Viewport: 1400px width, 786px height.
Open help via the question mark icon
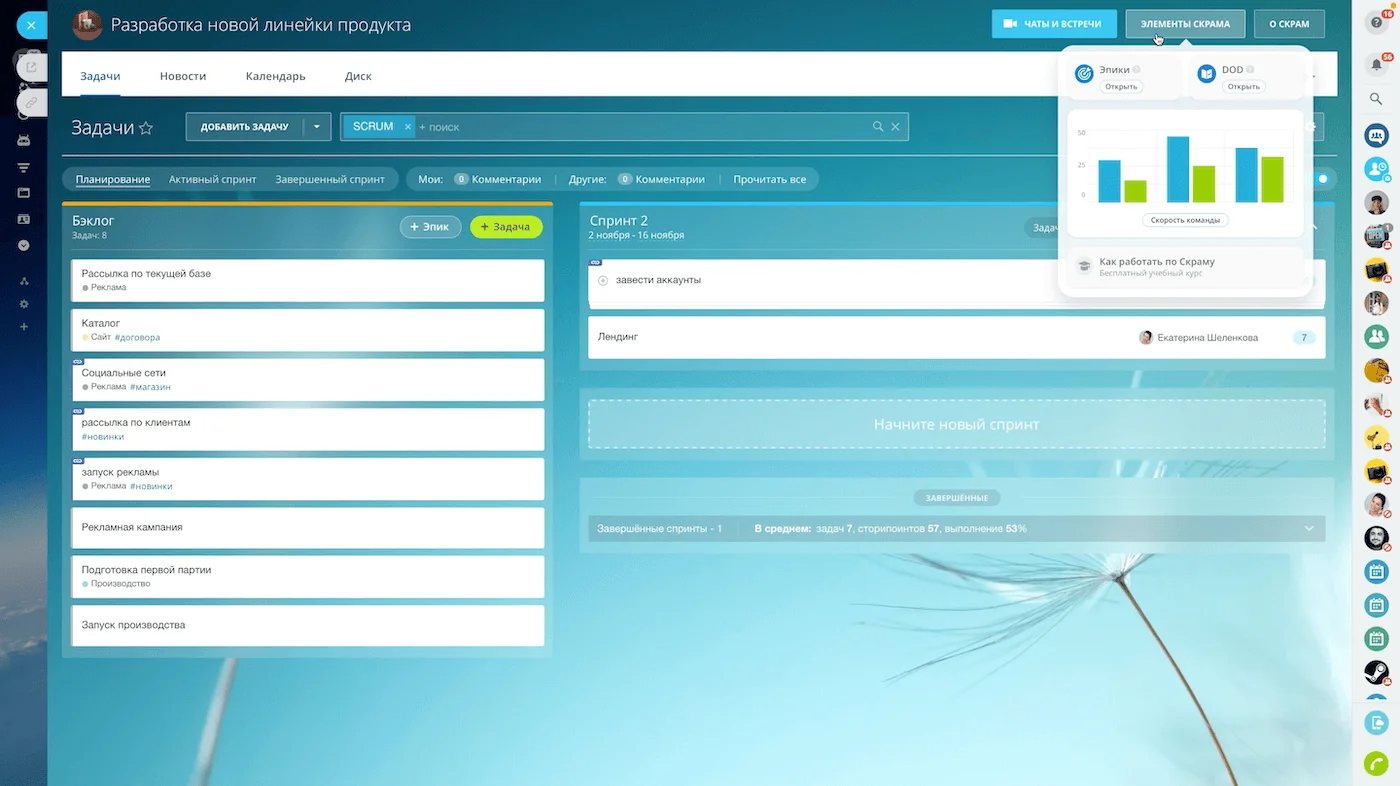[1376, 23]
